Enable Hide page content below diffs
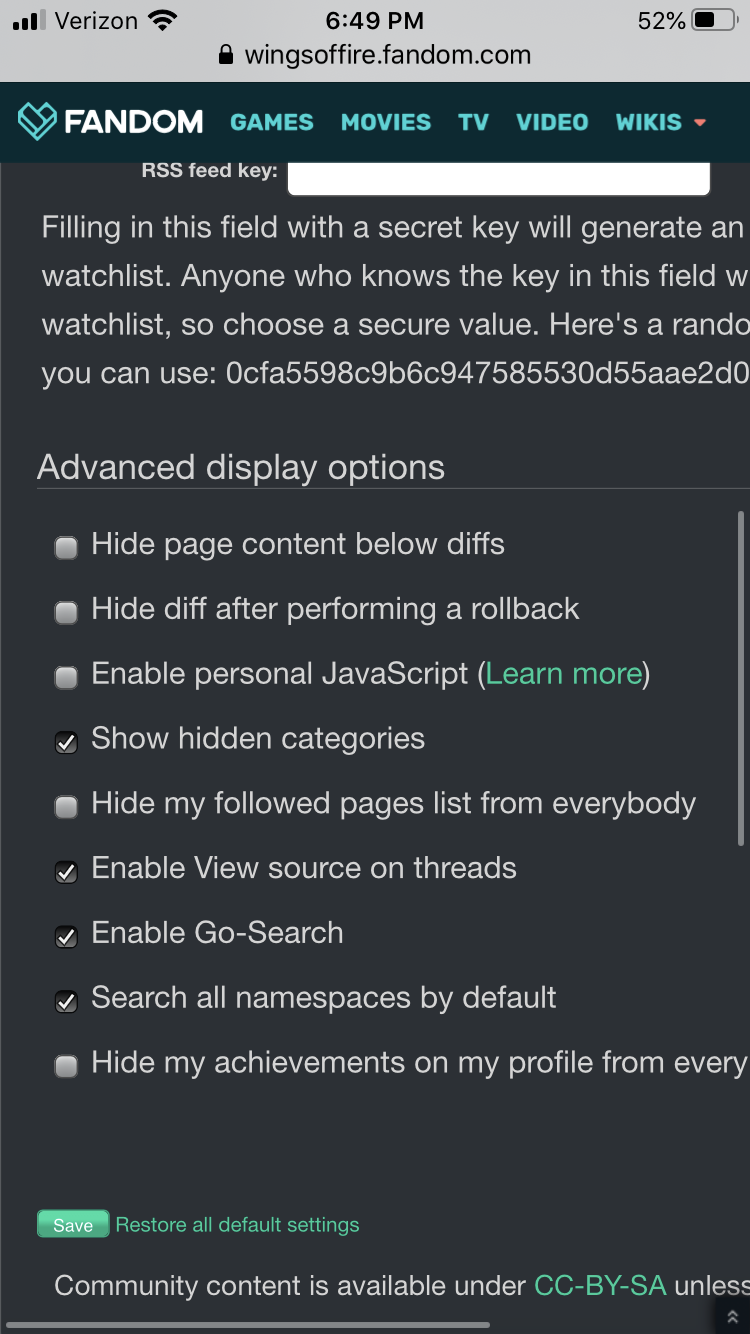The height and width of the screenshot is (1334, 750). 66,547
